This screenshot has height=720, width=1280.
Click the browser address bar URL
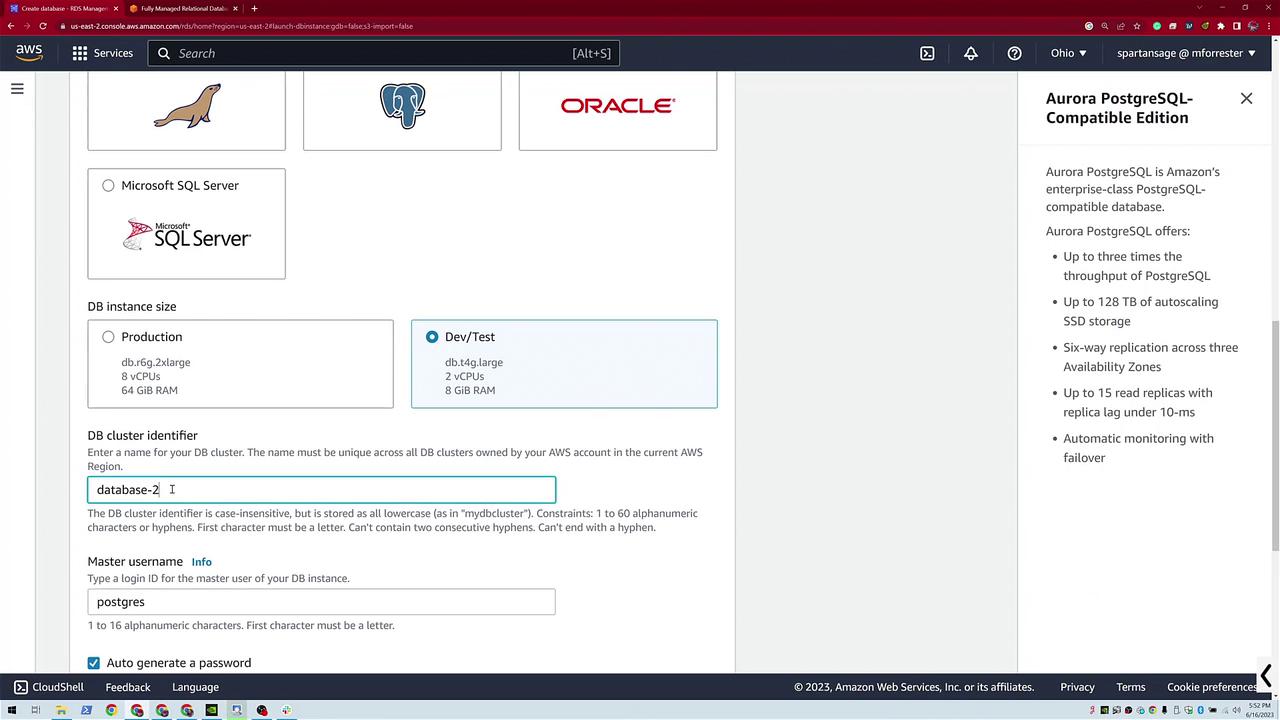coord(241,26)
